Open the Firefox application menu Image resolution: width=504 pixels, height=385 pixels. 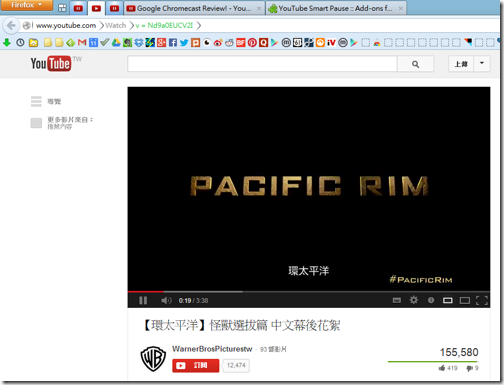26,5
